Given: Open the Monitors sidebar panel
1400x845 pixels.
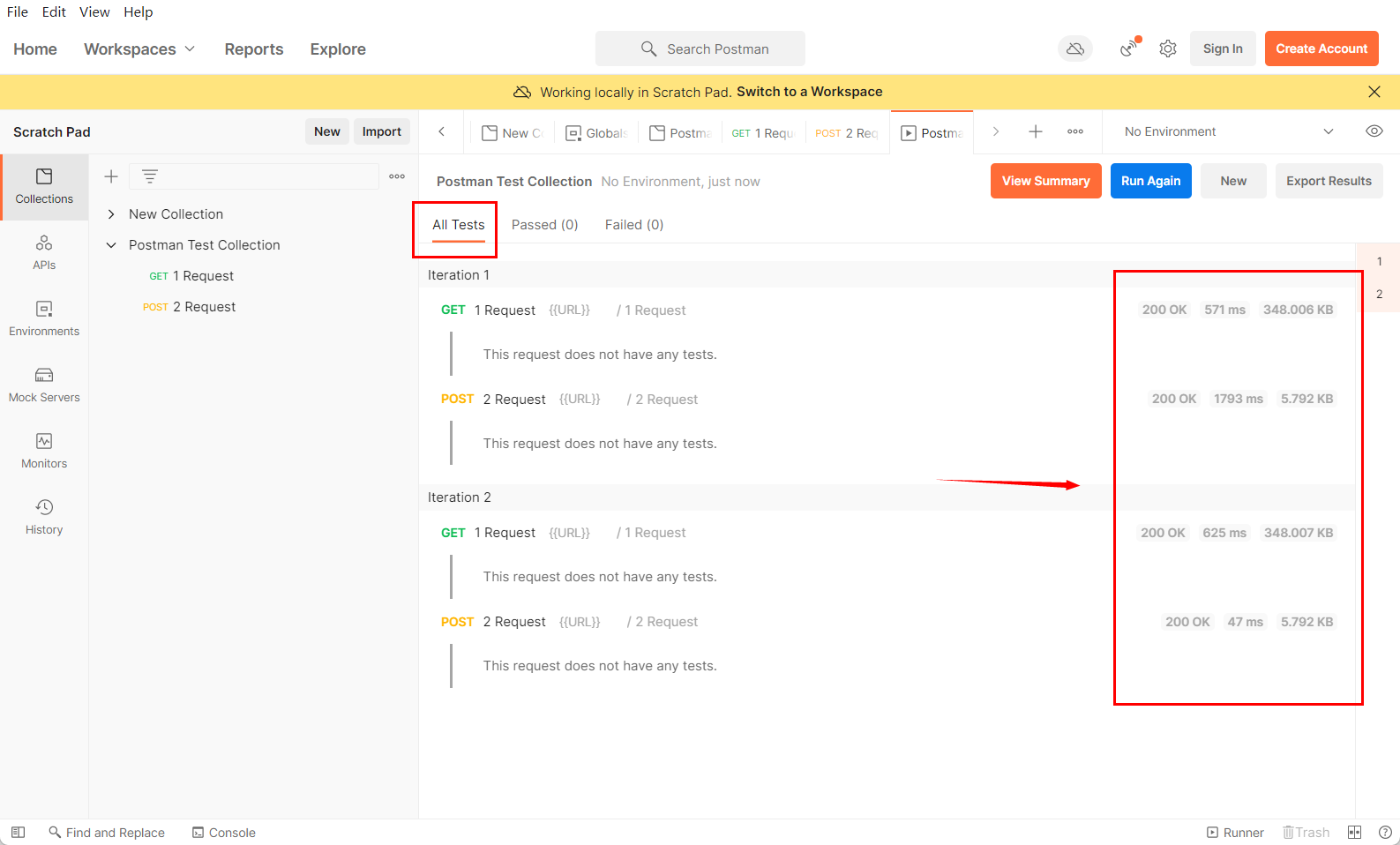Looking at the screenshot, I should (x=44, y=451).
